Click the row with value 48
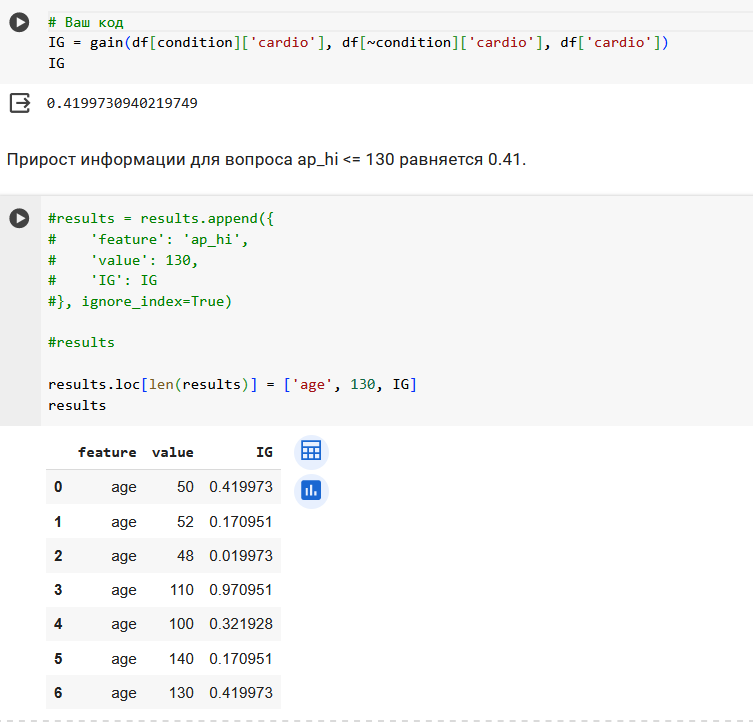Viewport: 753px width, 723px height. pyautogui.click(x=163, y=555)
